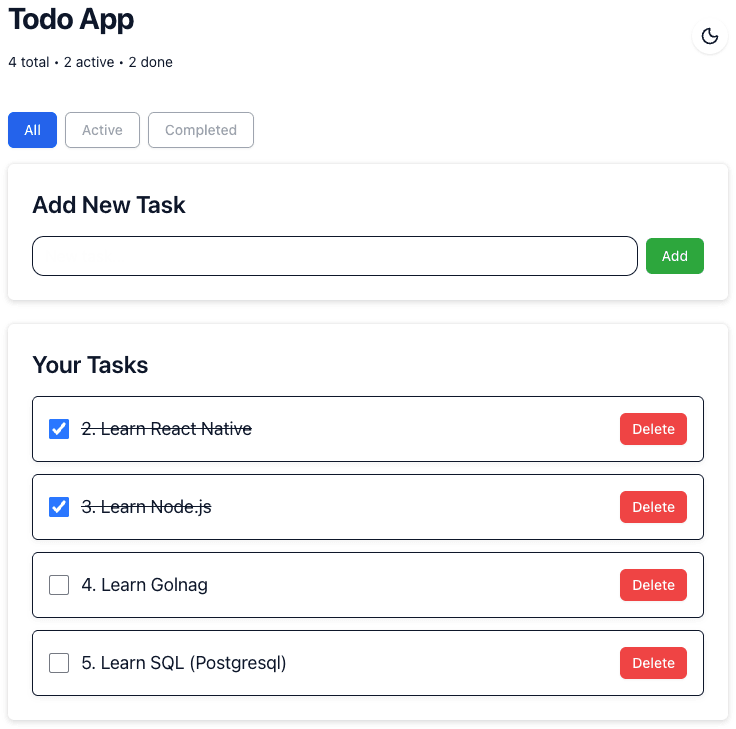This screenshot has height=729, width=736.
Task: Show the Completed tasks filter
Action: 201,130
